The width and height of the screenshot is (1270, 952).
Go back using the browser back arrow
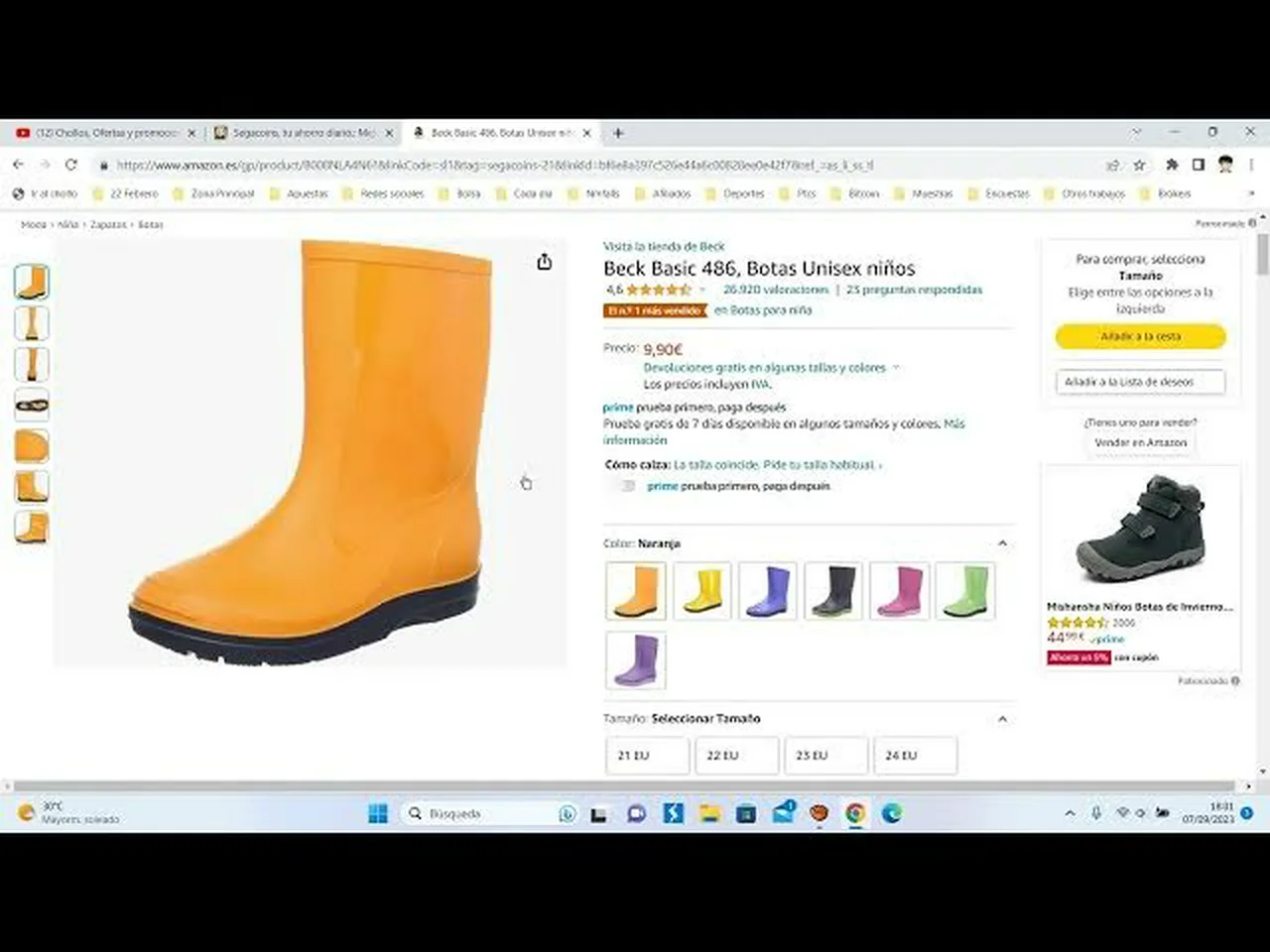pyautogui.click(x=19, y=165)
